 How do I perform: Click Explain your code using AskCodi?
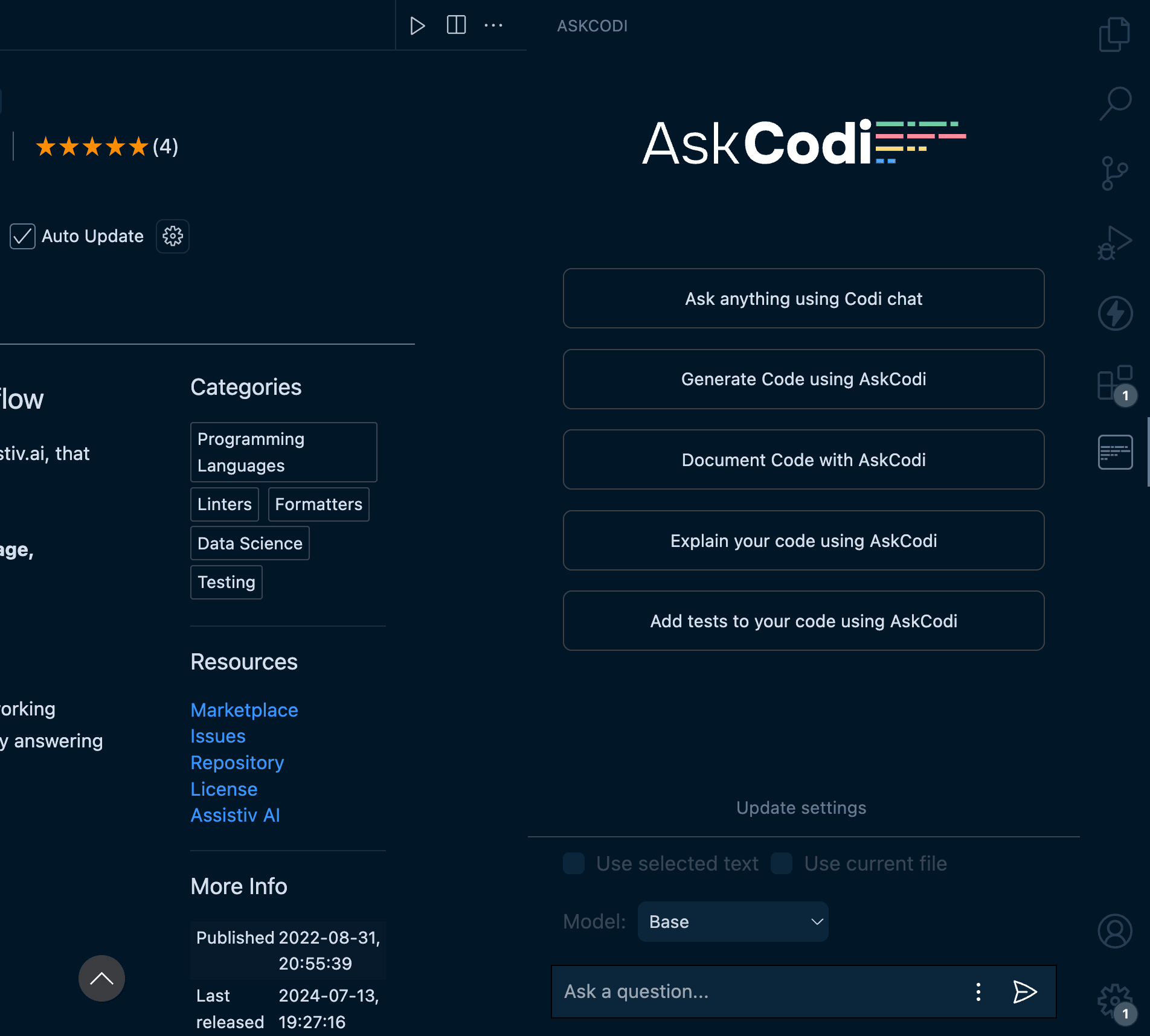point(803,540)
